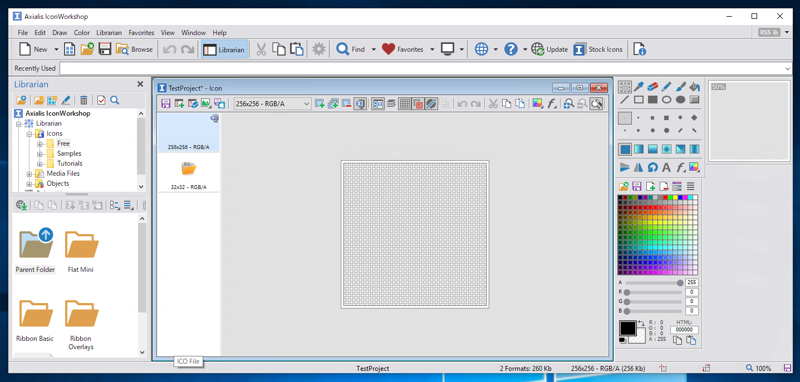The height and width of the screenshot is (382, 800).
Task: Click the Browse button
Action: [135, 49]
